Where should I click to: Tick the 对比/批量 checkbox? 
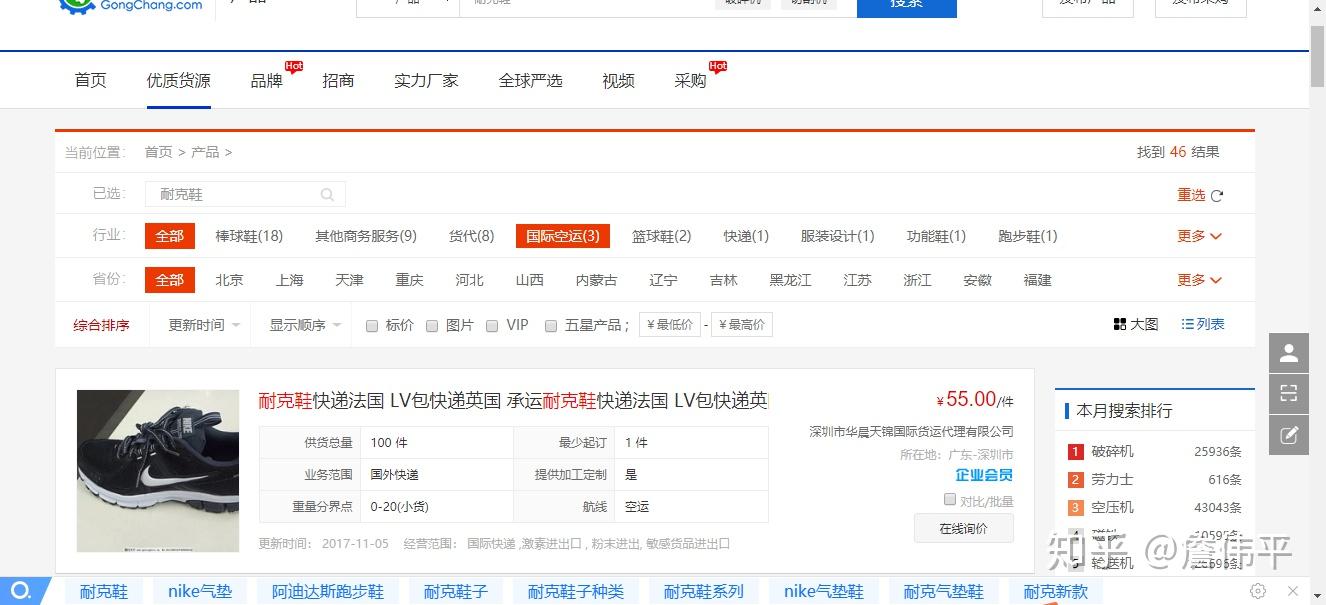pos(950,500)
